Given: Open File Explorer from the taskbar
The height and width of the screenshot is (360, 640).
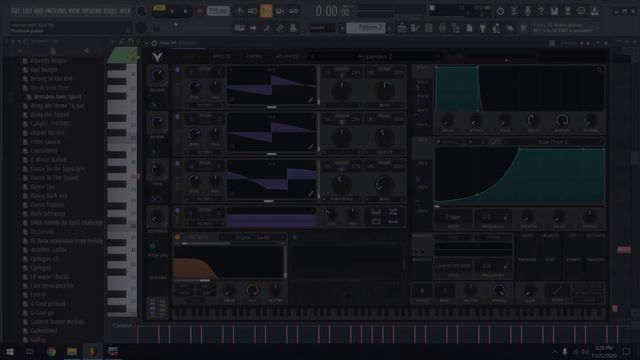Looking at the screenshot, I should (72, 351).
